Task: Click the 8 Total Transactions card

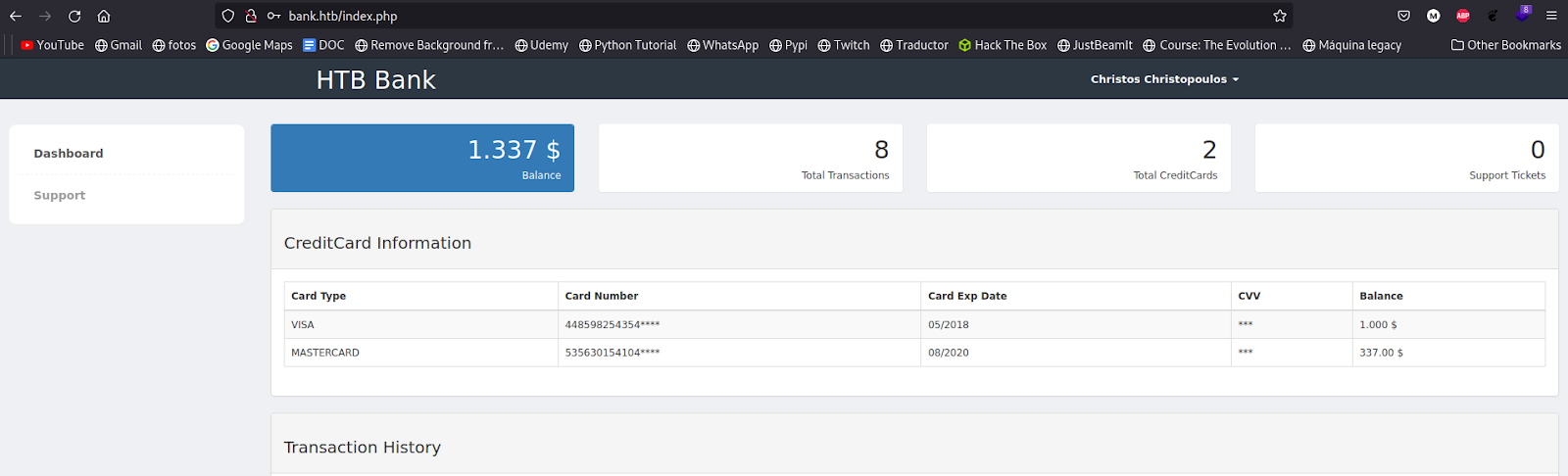Action: click(751, 158)
